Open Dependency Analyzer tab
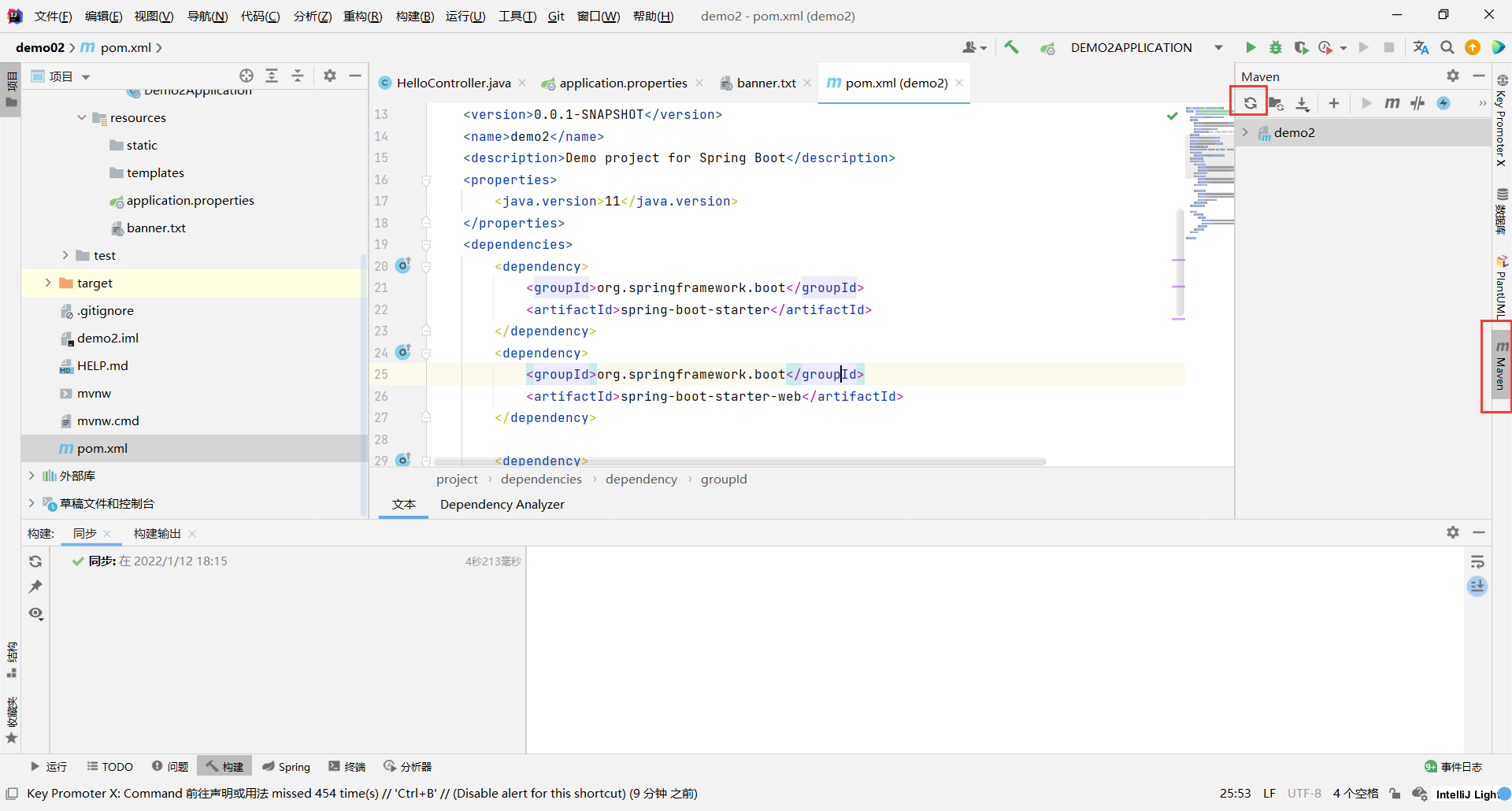The height and width of the screenshot is (811, 1512). point(502,504)
